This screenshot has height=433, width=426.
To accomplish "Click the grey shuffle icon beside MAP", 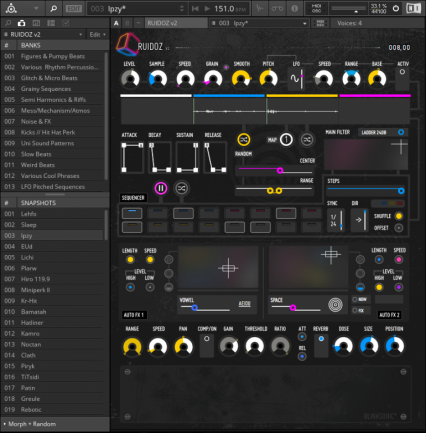I will point(307,140).
